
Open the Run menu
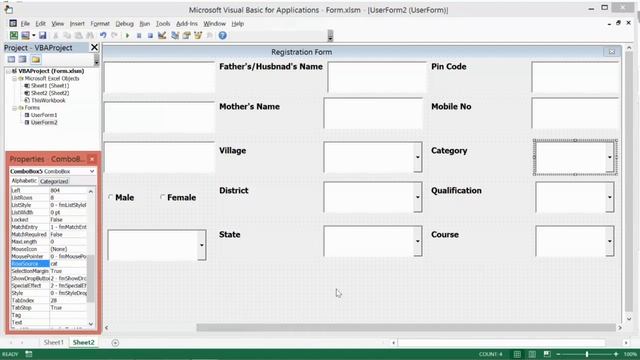145,24
